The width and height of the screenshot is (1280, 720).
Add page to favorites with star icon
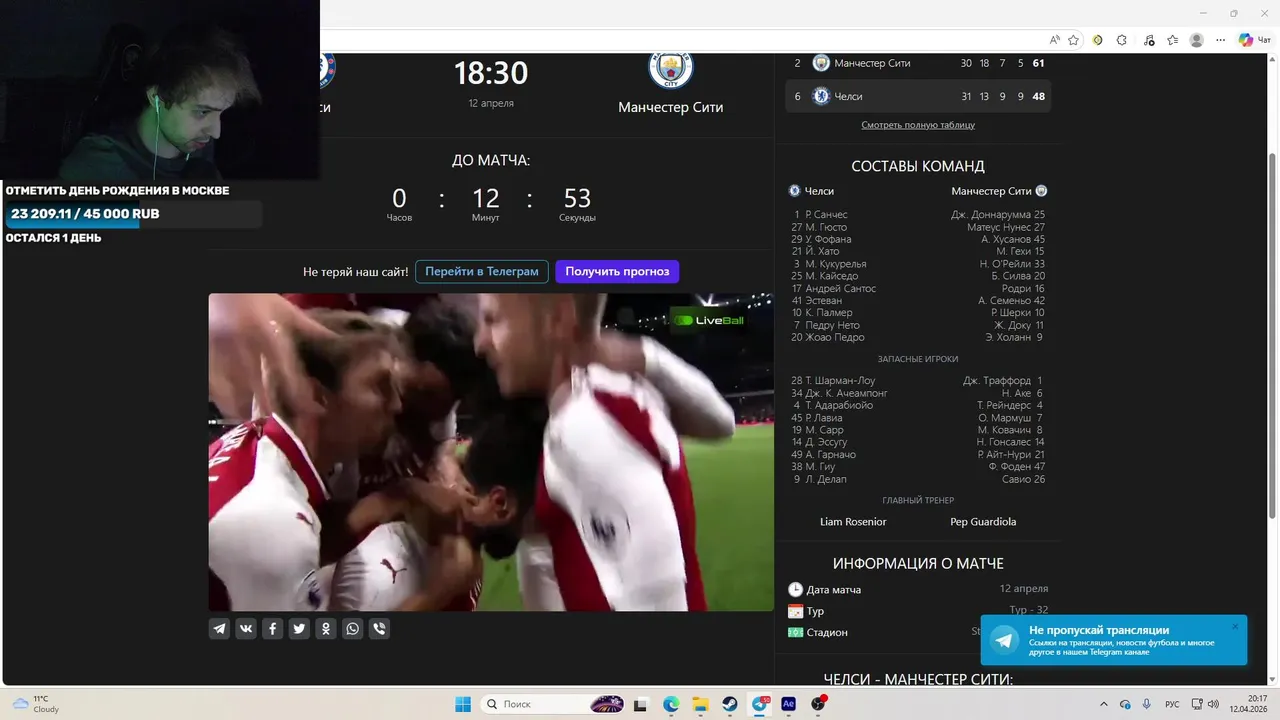(1074, 40)
